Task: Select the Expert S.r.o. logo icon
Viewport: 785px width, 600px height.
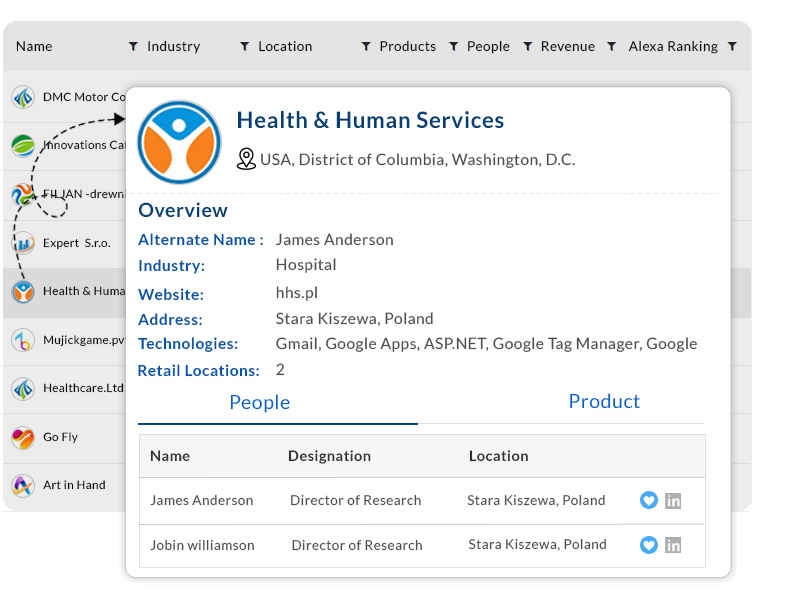Action: [x=23, y=243]
